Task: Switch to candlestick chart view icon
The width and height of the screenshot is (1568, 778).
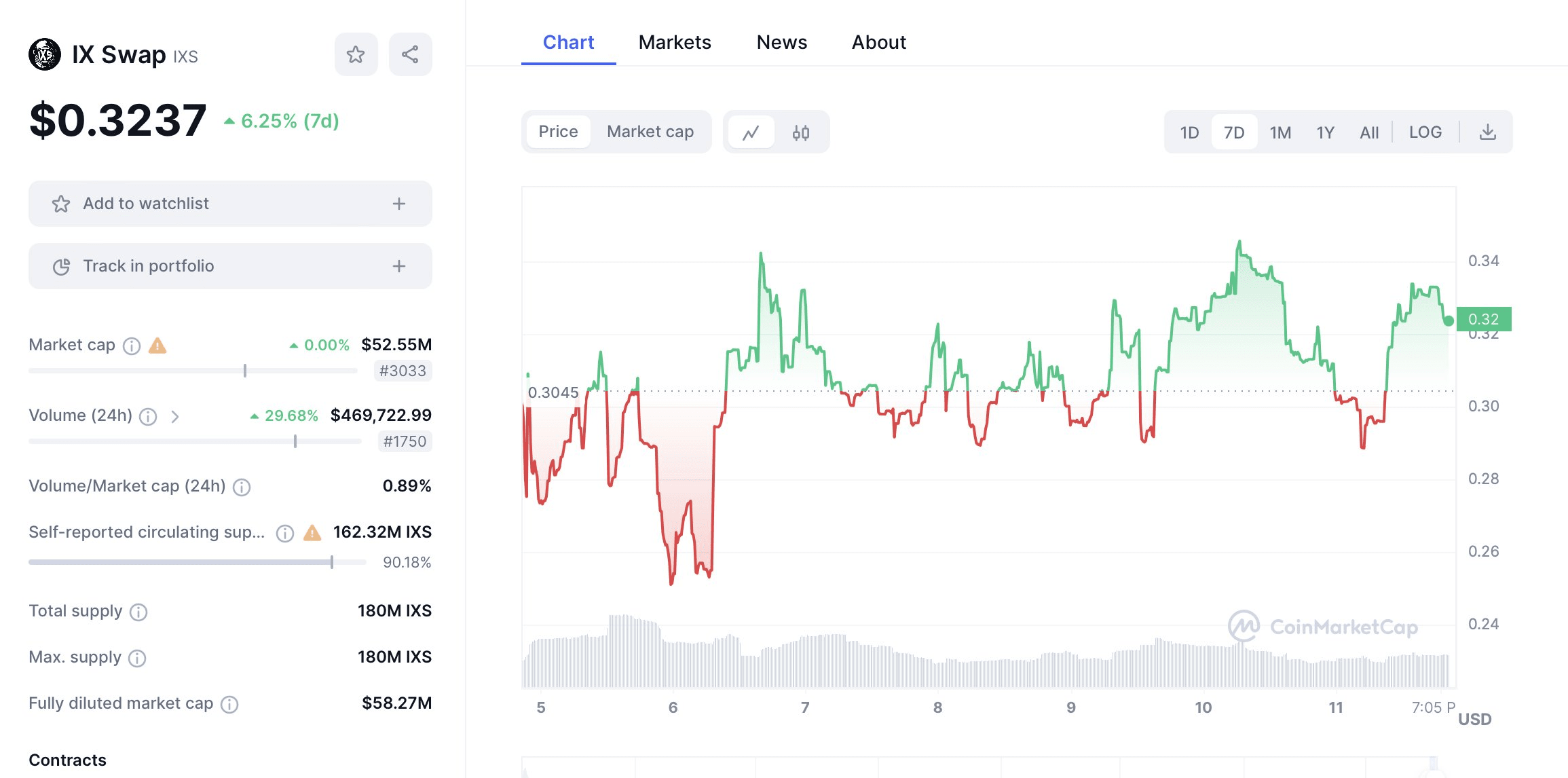Action: 801,132
